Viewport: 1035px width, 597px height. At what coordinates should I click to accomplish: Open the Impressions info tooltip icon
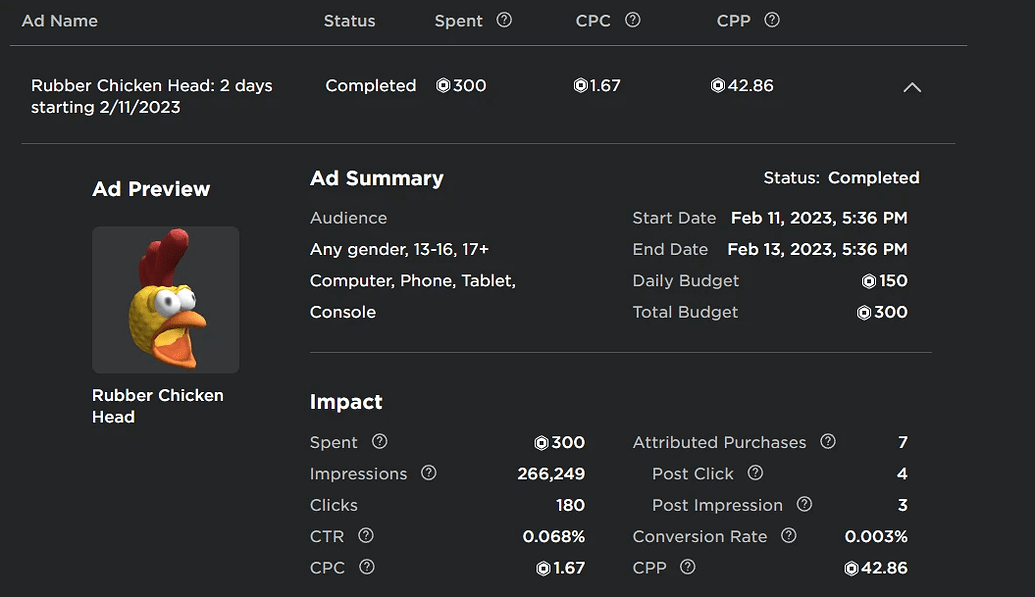(428, 473)
